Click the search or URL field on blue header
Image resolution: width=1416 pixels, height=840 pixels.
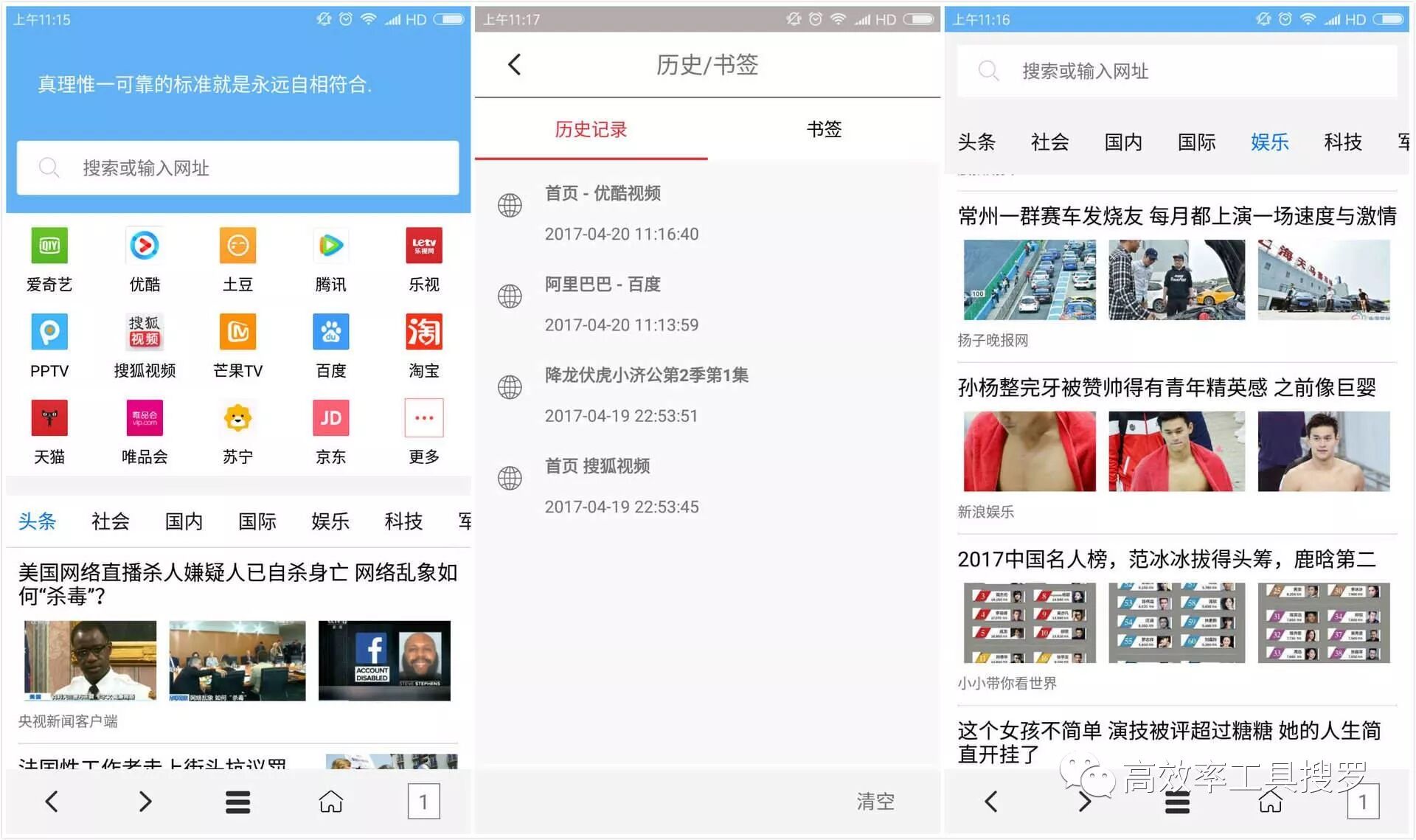point(237,168)
